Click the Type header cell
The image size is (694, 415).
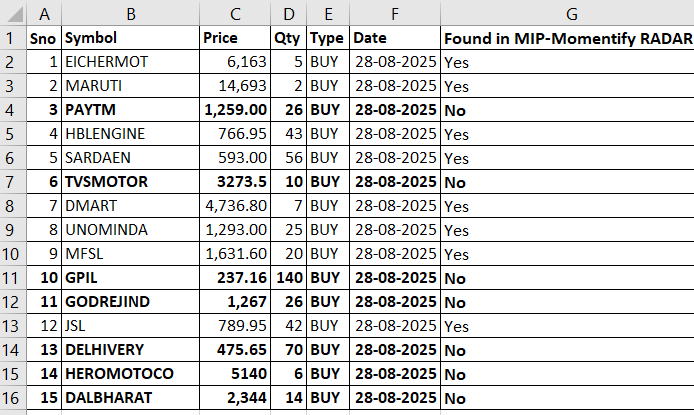coord(328,38)
